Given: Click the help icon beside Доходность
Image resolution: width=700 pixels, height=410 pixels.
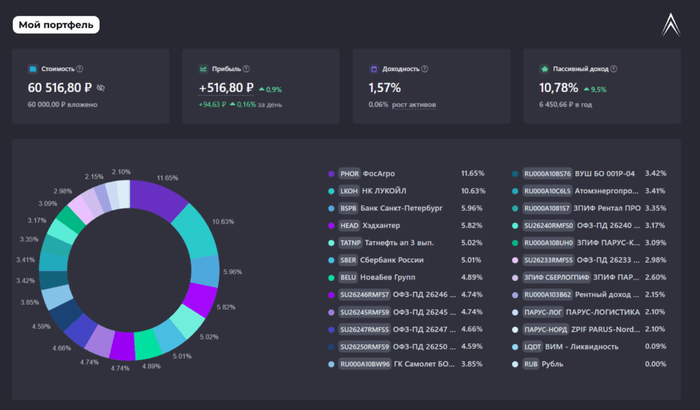Looking at the screenshot, I should point(426,69).
